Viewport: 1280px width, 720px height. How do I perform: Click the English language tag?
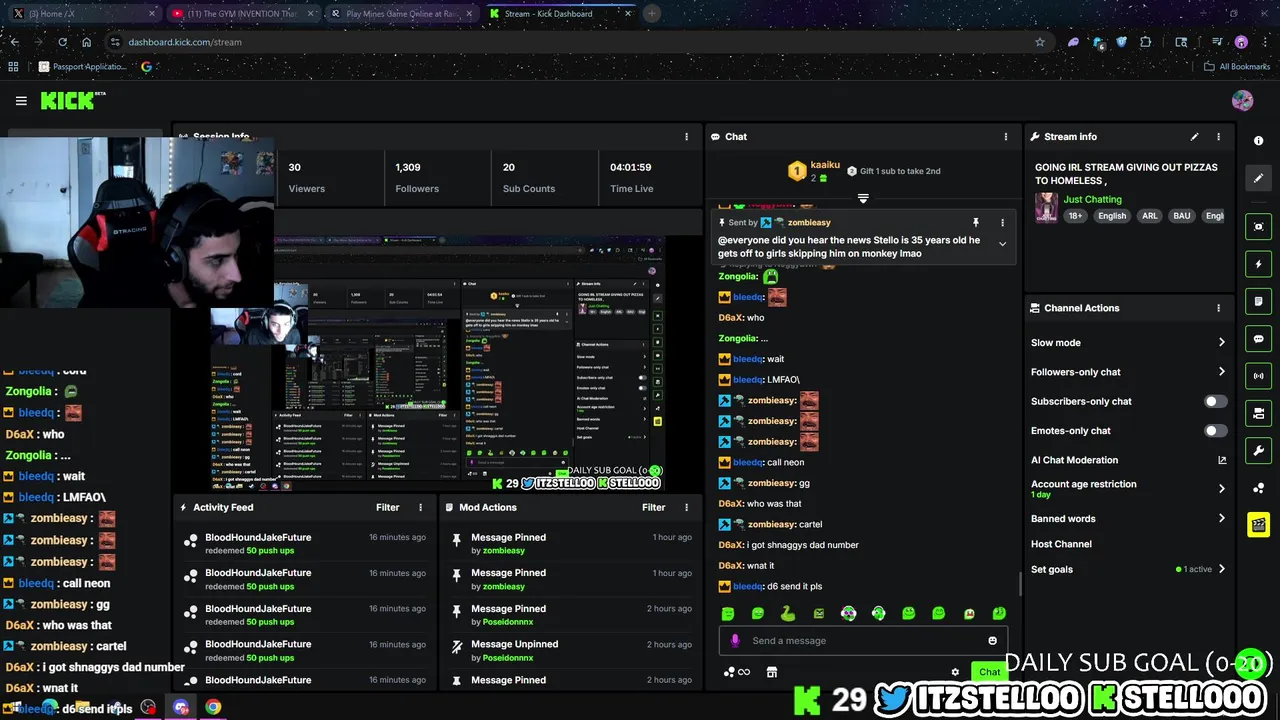(x=1112, y=216)
